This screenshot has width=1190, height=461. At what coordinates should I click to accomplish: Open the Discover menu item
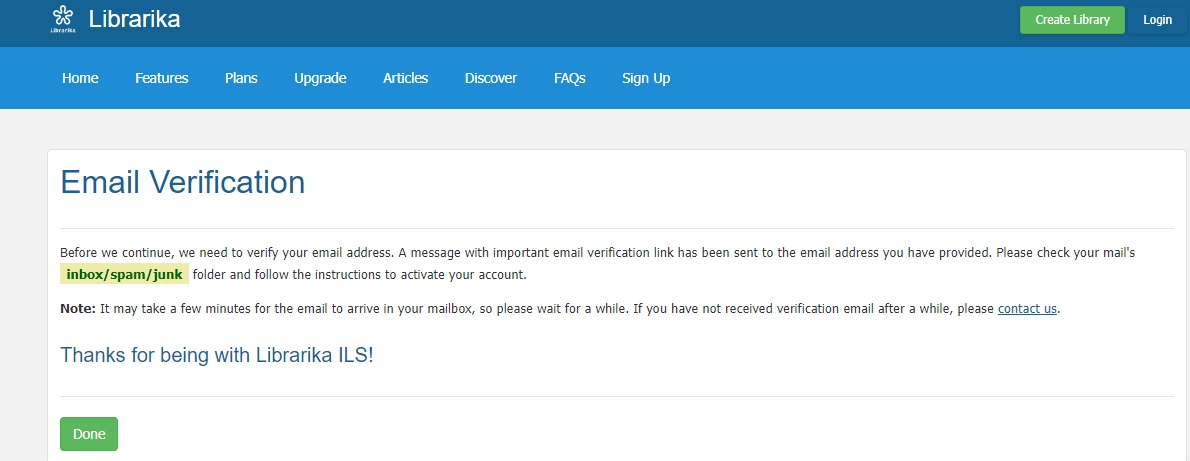click(491, 78)
